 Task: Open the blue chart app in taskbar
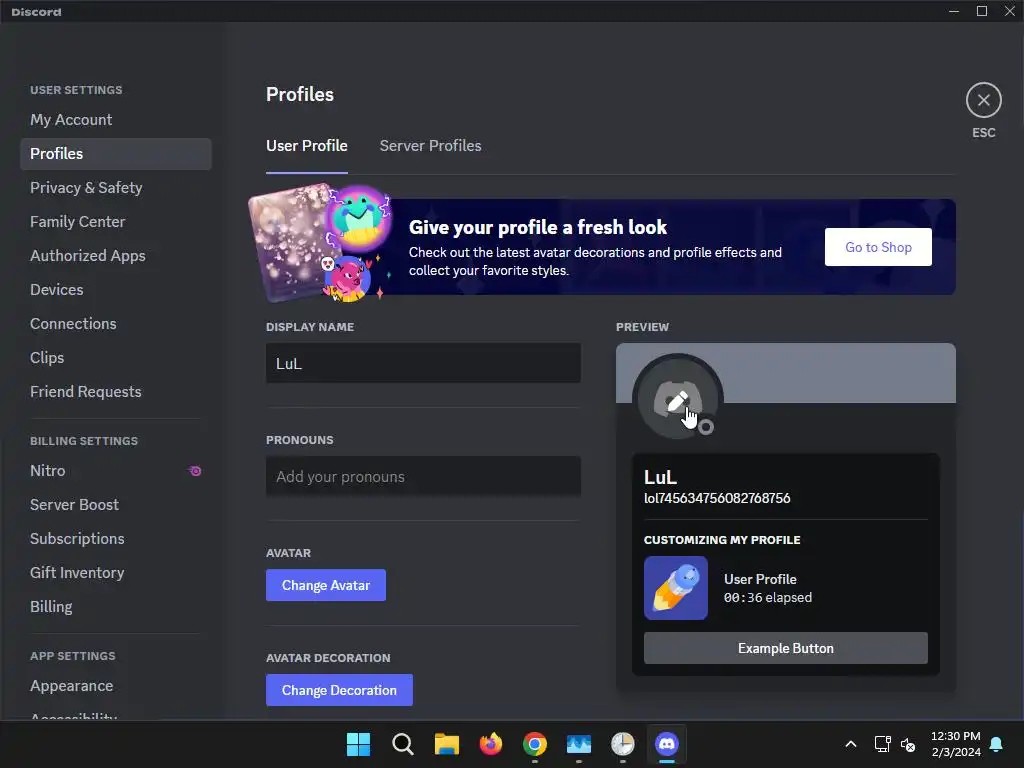pos(579,744)
